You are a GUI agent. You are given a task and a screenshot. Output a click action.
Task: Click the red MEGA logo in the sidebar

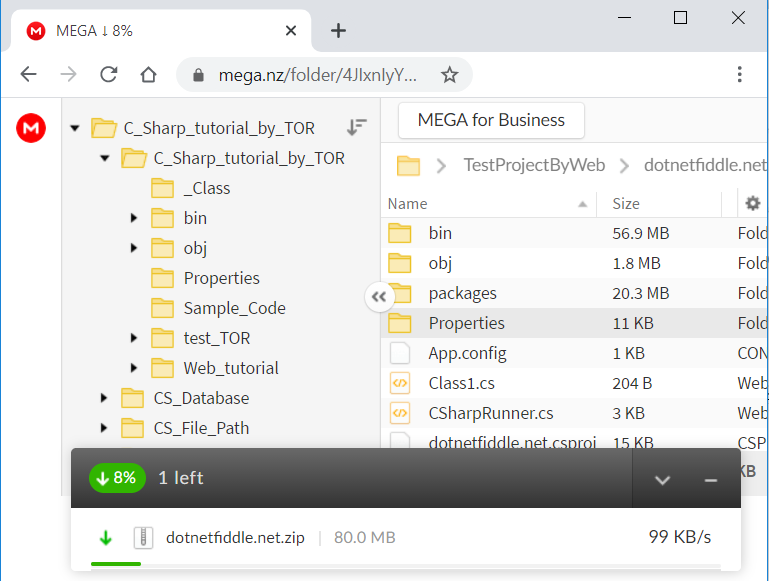[31, 128]
